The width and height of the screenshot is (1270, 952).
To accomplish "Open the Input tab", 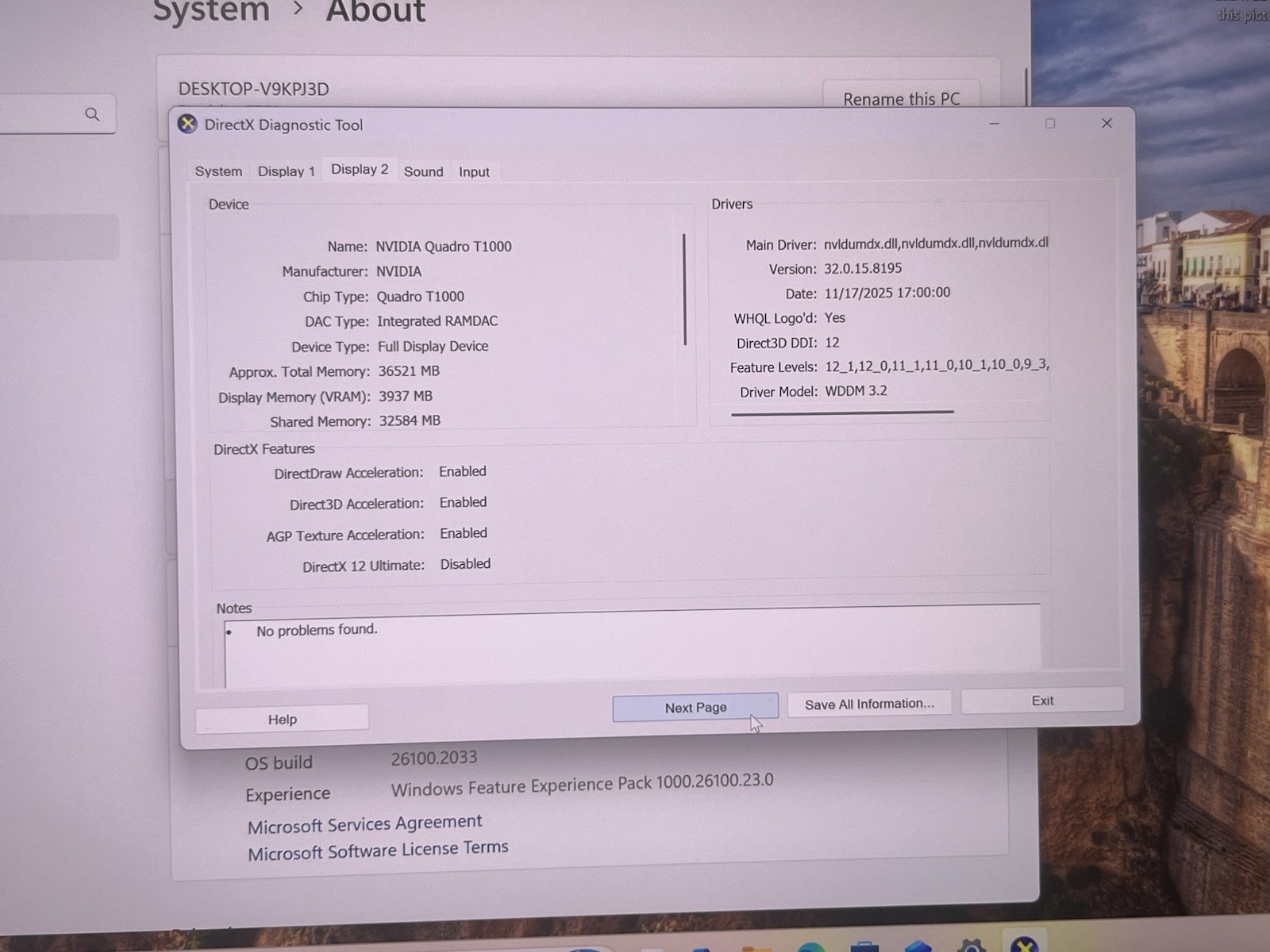I will 474,171.
